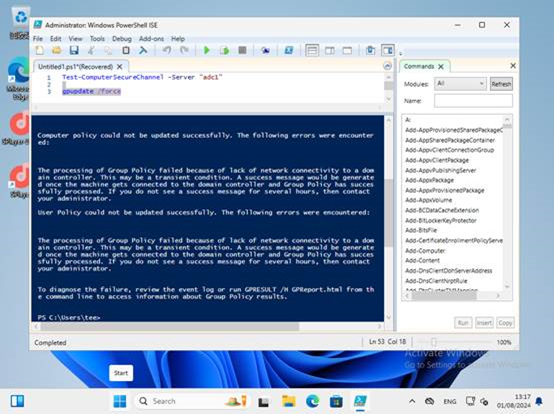Open Microsoft Store from the taskbar
This screenshot has width=555, height=415.
336,401
